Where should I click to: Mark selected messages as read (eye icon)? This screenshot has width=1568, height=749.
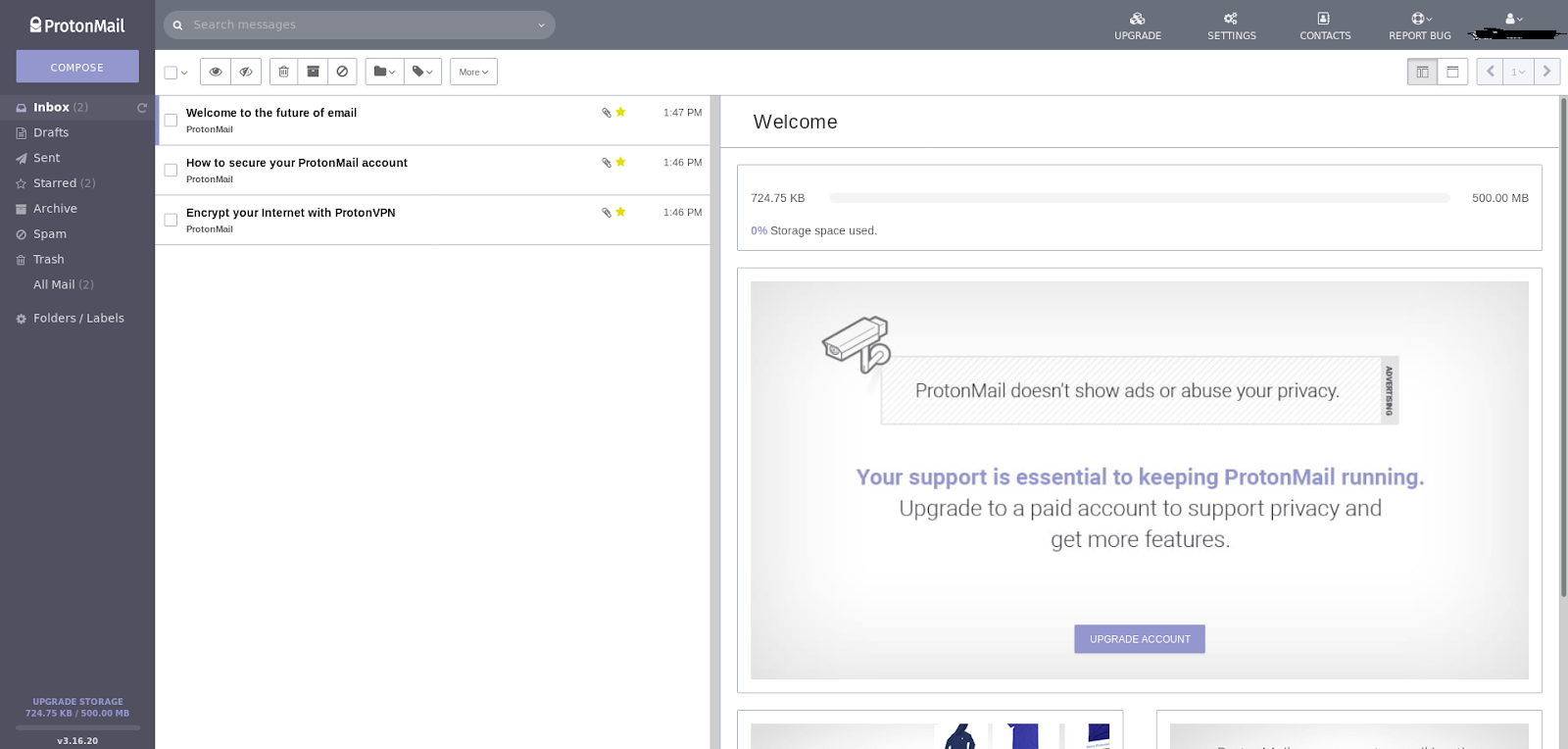[216, 72]
